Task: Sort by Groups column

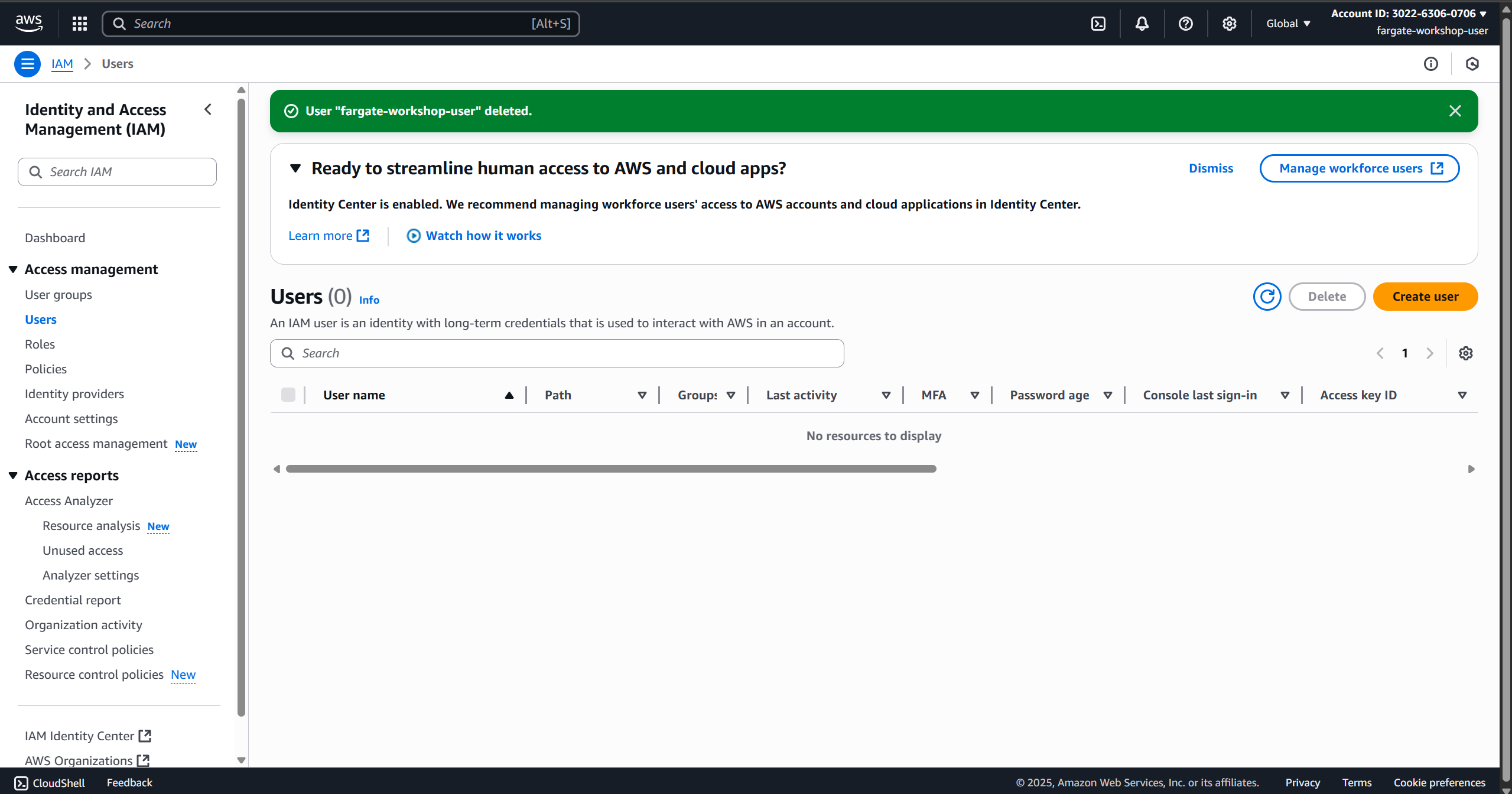Action: (x=730, y=395)
